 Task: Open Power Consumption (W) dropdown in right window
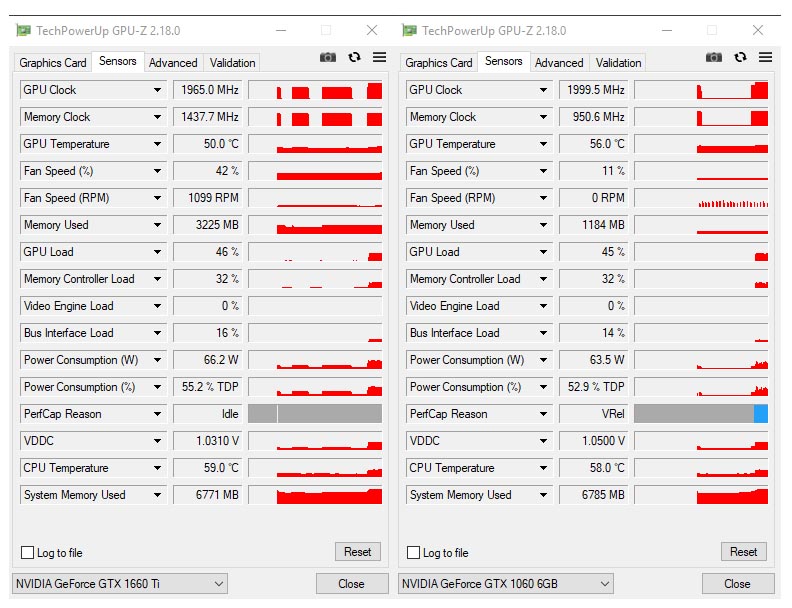pos(543,360)
